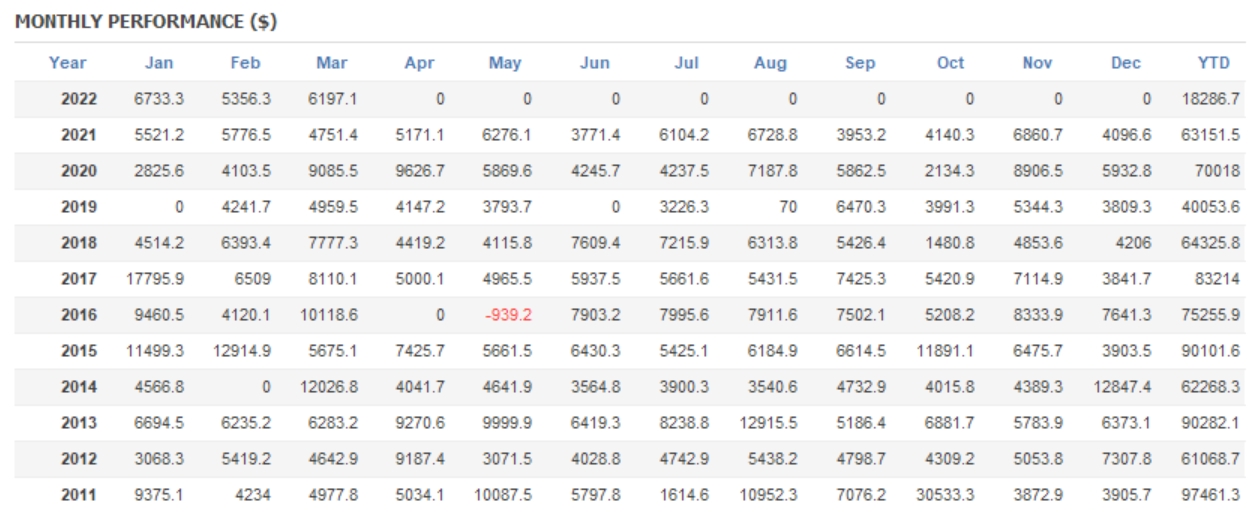Sort by the Jan column header
Viewport: 1257px width, 517px height.
[x=158, y=63]
